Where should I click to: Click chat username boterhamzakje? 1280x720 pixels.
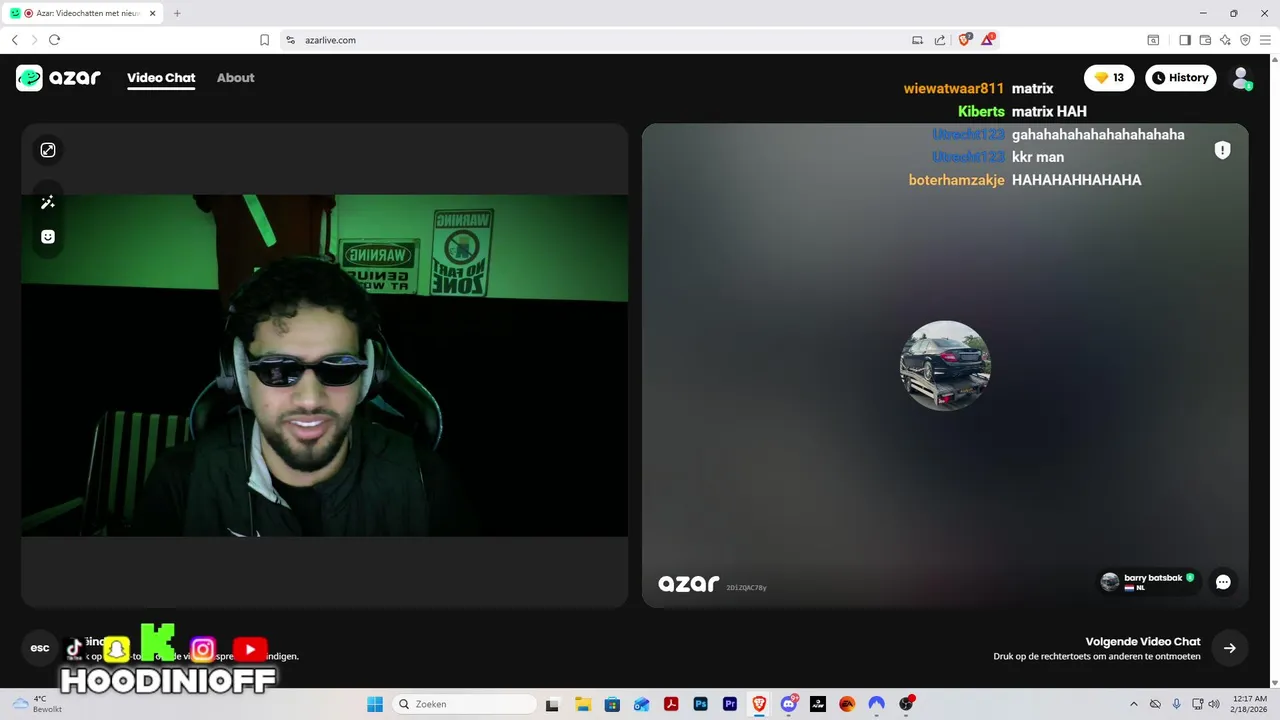[956, 180]
